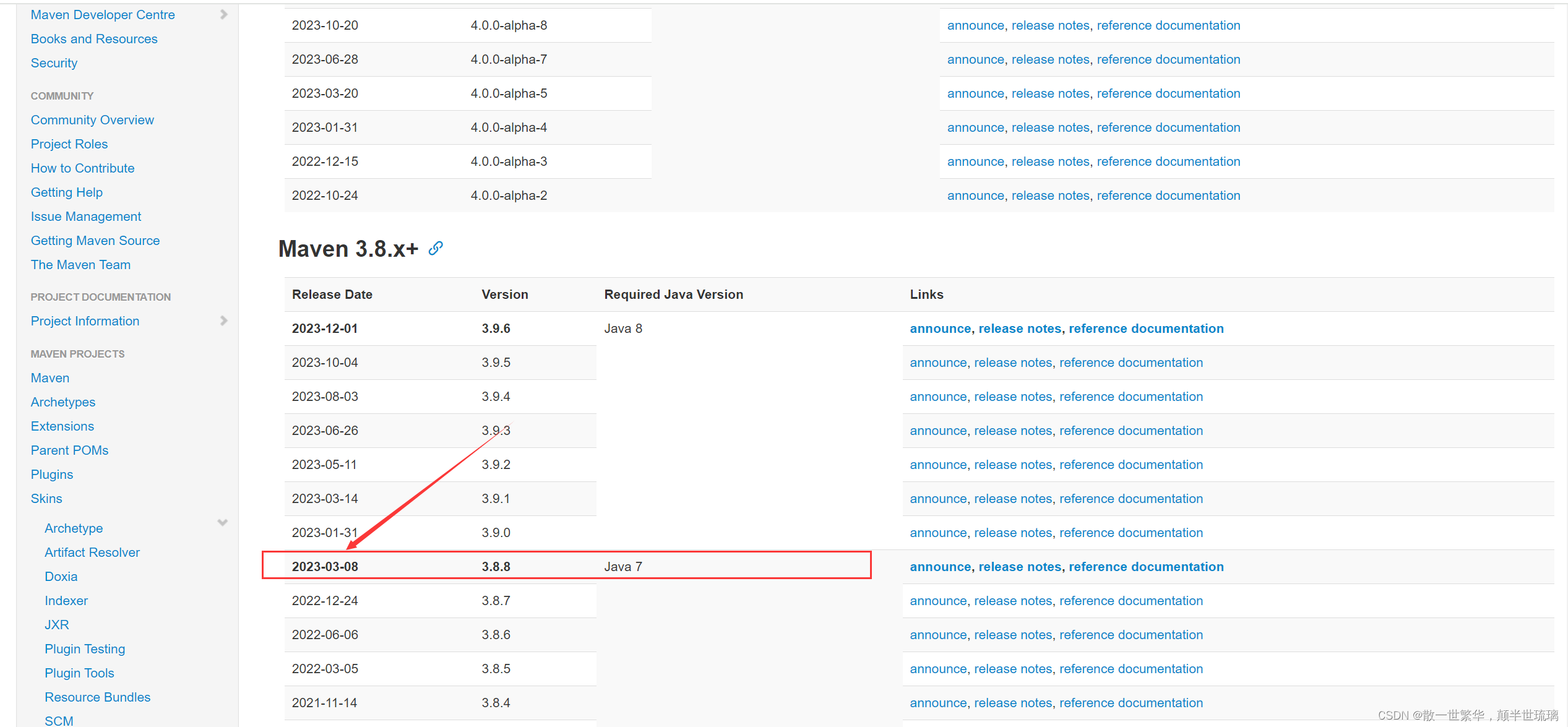1568x727 pixels.
Task: Open release notes for 4.0.0-alpha-7
Action: [x=1050, y=59]
